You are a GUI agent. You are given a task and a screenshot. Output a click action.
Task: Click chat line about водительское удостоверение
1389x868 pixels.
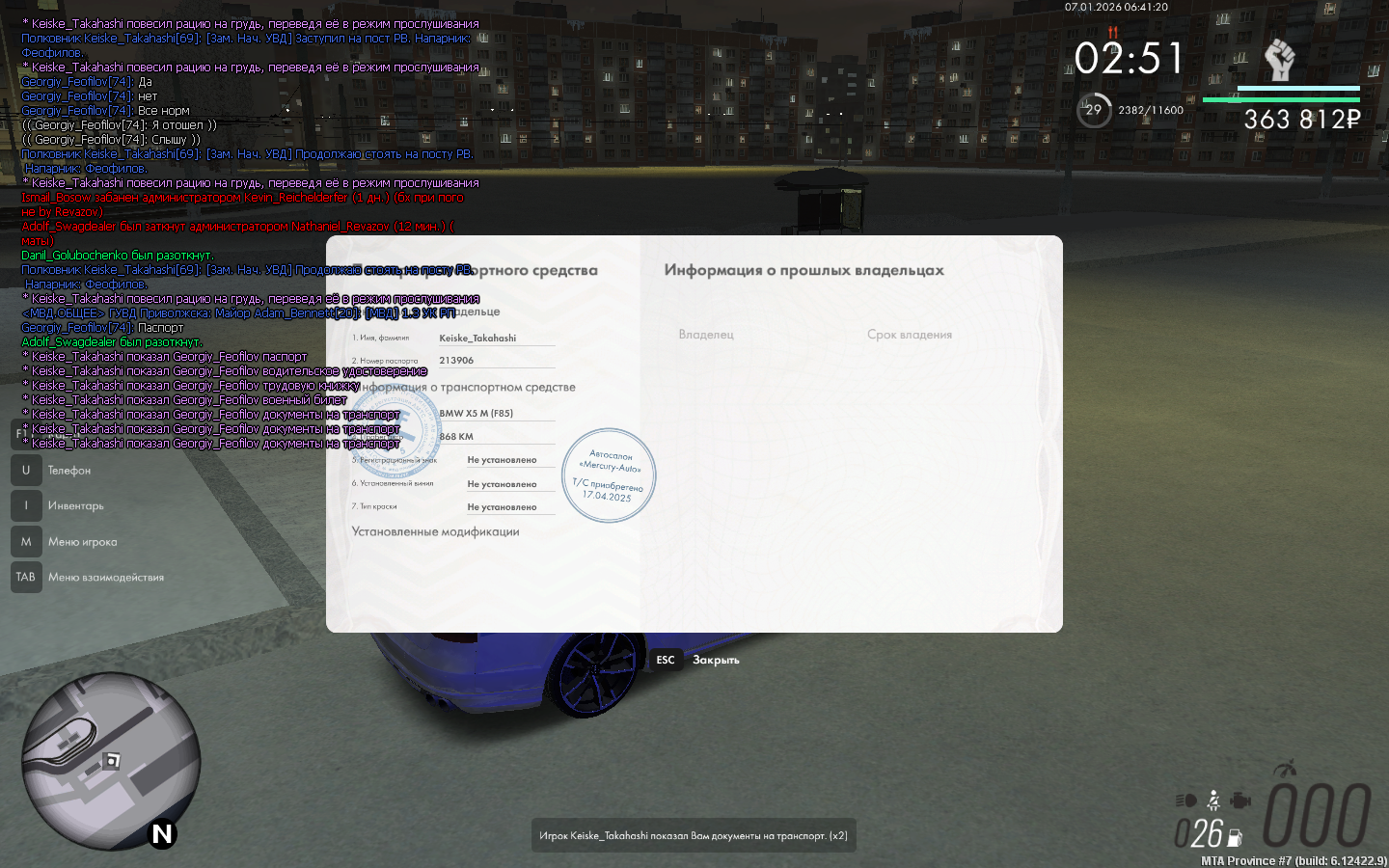[224, 370]
